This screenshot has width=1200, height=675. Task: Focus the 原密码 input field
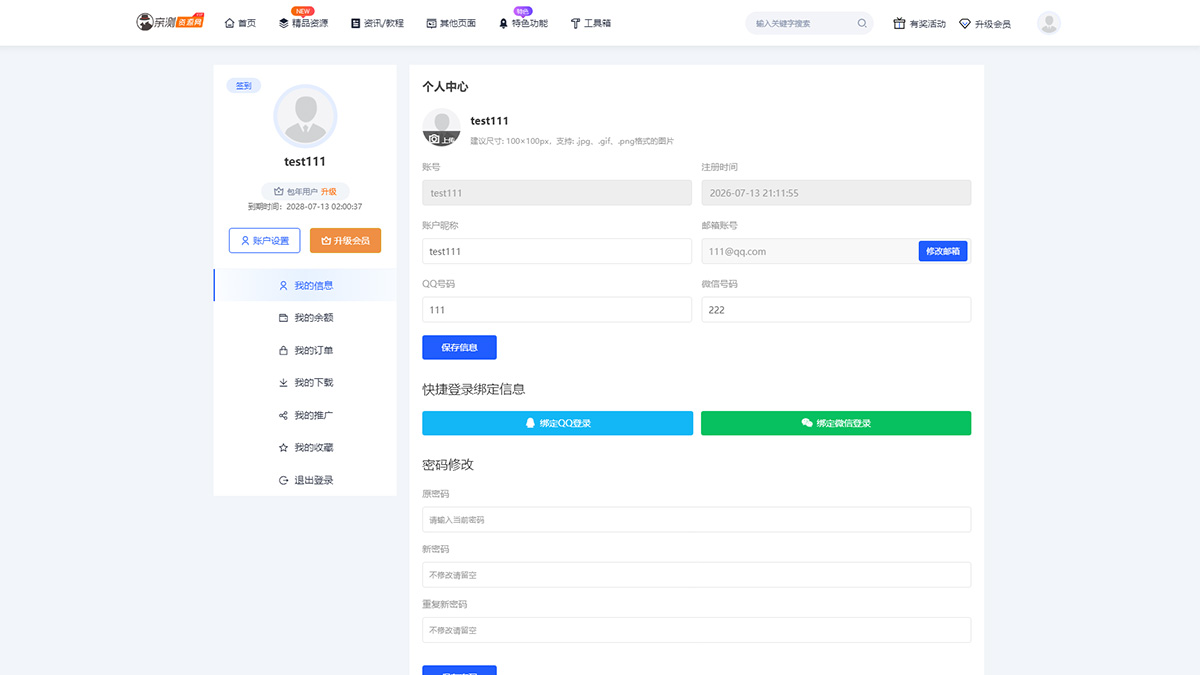tap(696, 520)
